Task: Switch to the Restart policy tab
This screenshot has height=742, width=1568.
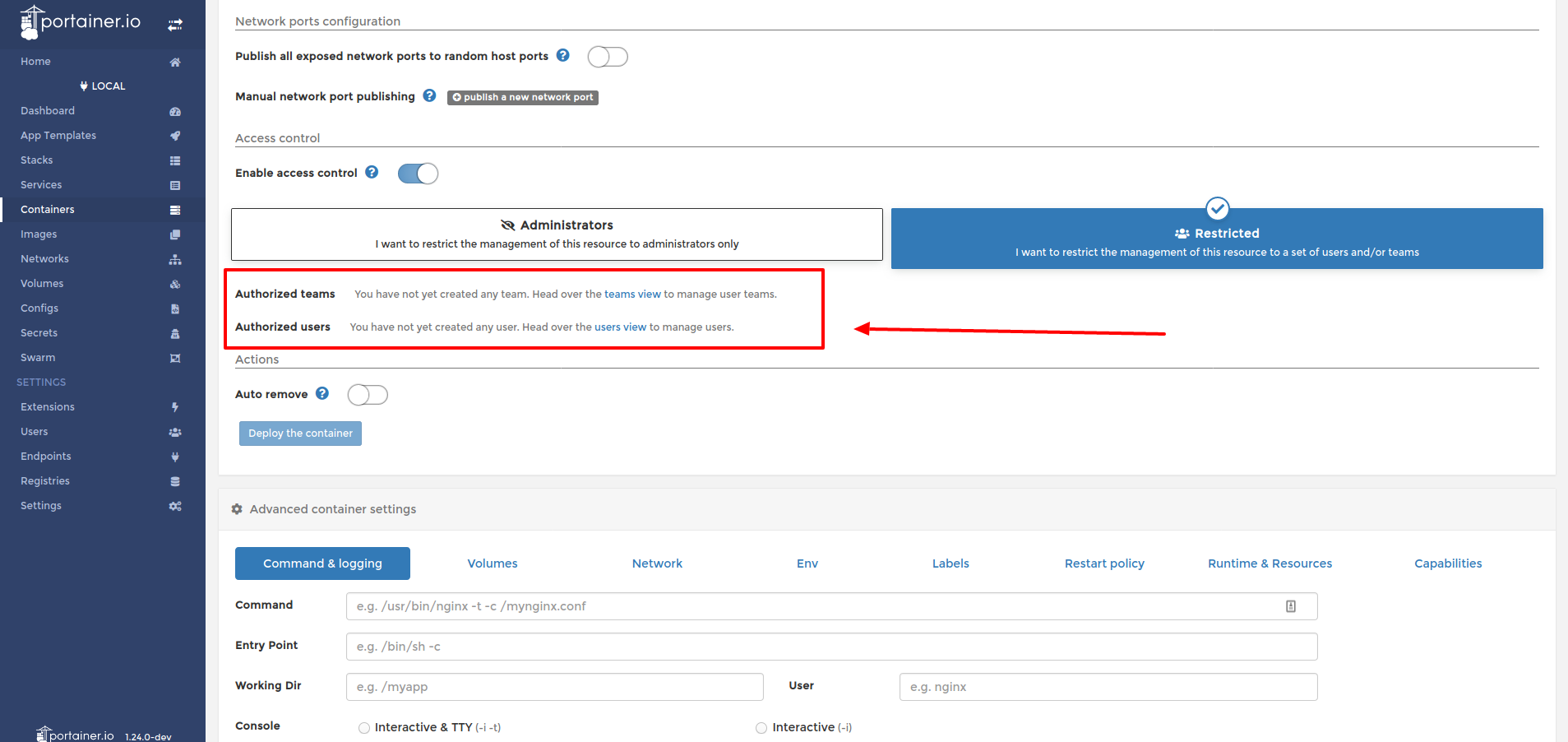Action: (x=1104, y=563)
